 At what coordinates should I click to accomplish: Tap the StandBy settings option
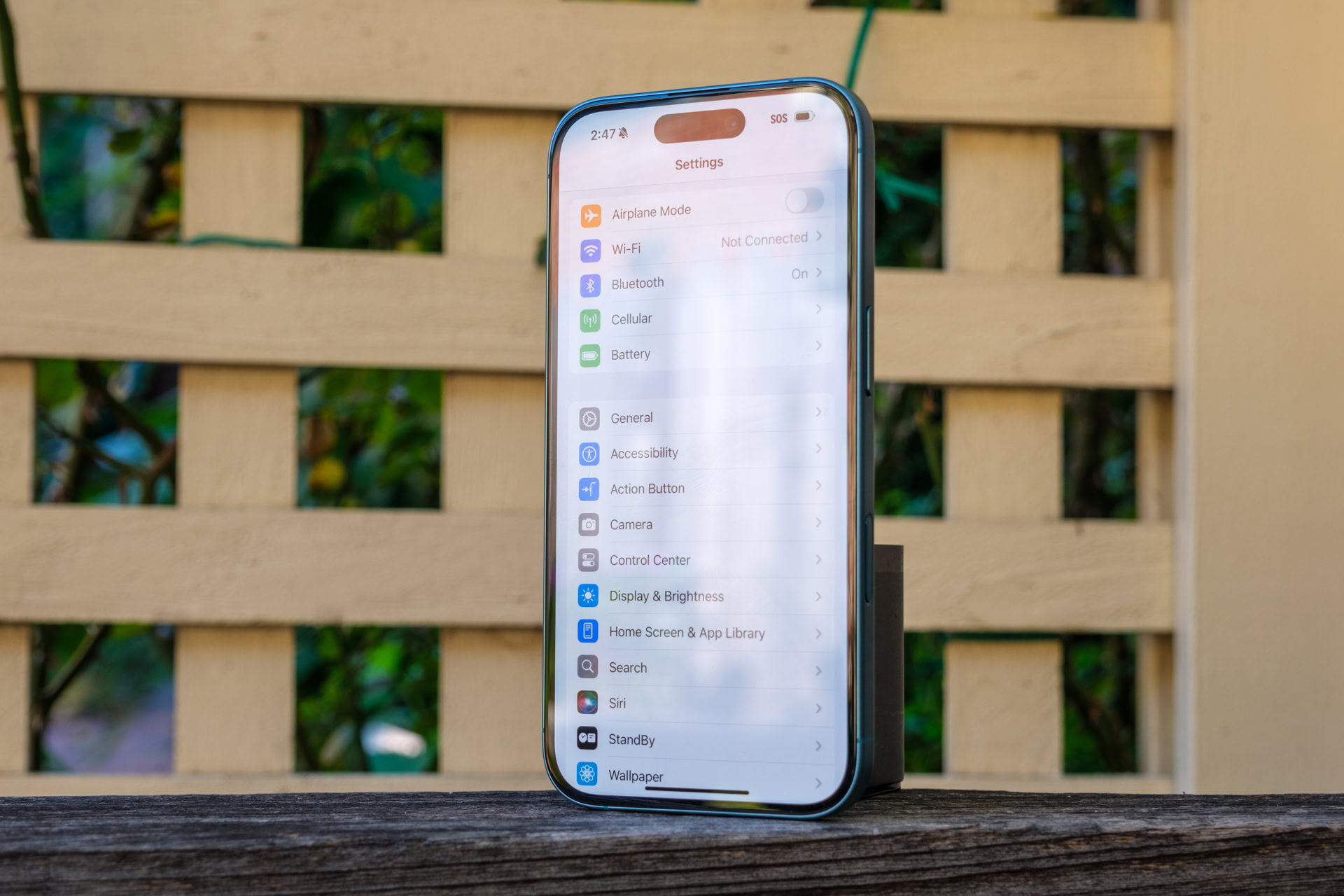(700, 740)
